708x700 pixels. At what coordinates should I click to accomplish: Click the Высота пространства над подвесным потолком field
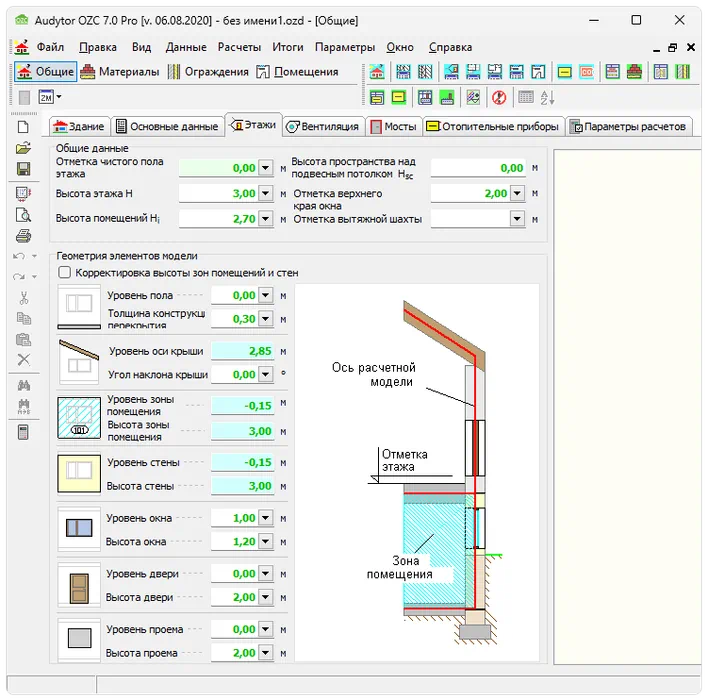[x=478, y=168]
